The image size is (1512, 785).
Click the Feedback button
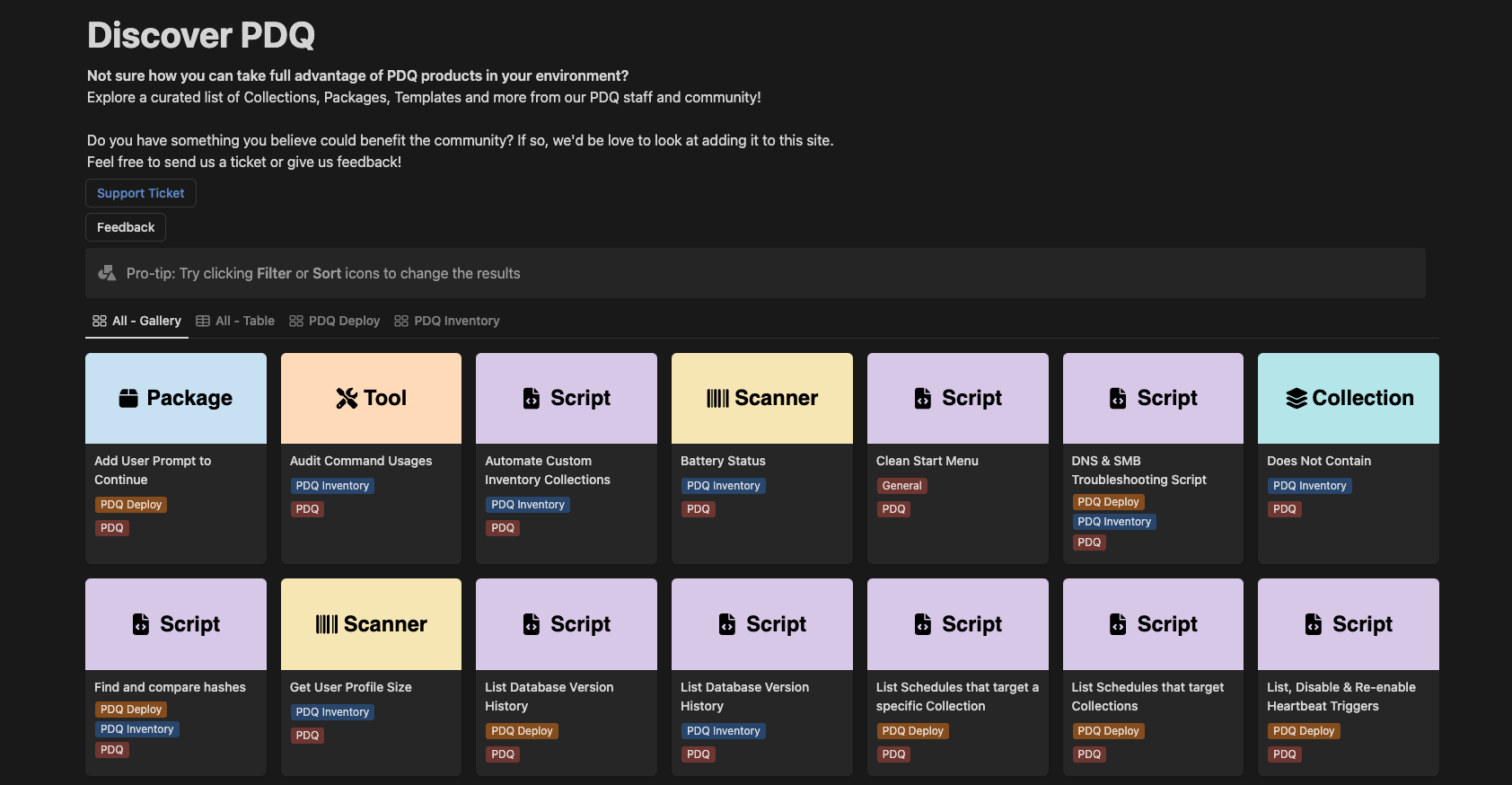coord(126,227)
